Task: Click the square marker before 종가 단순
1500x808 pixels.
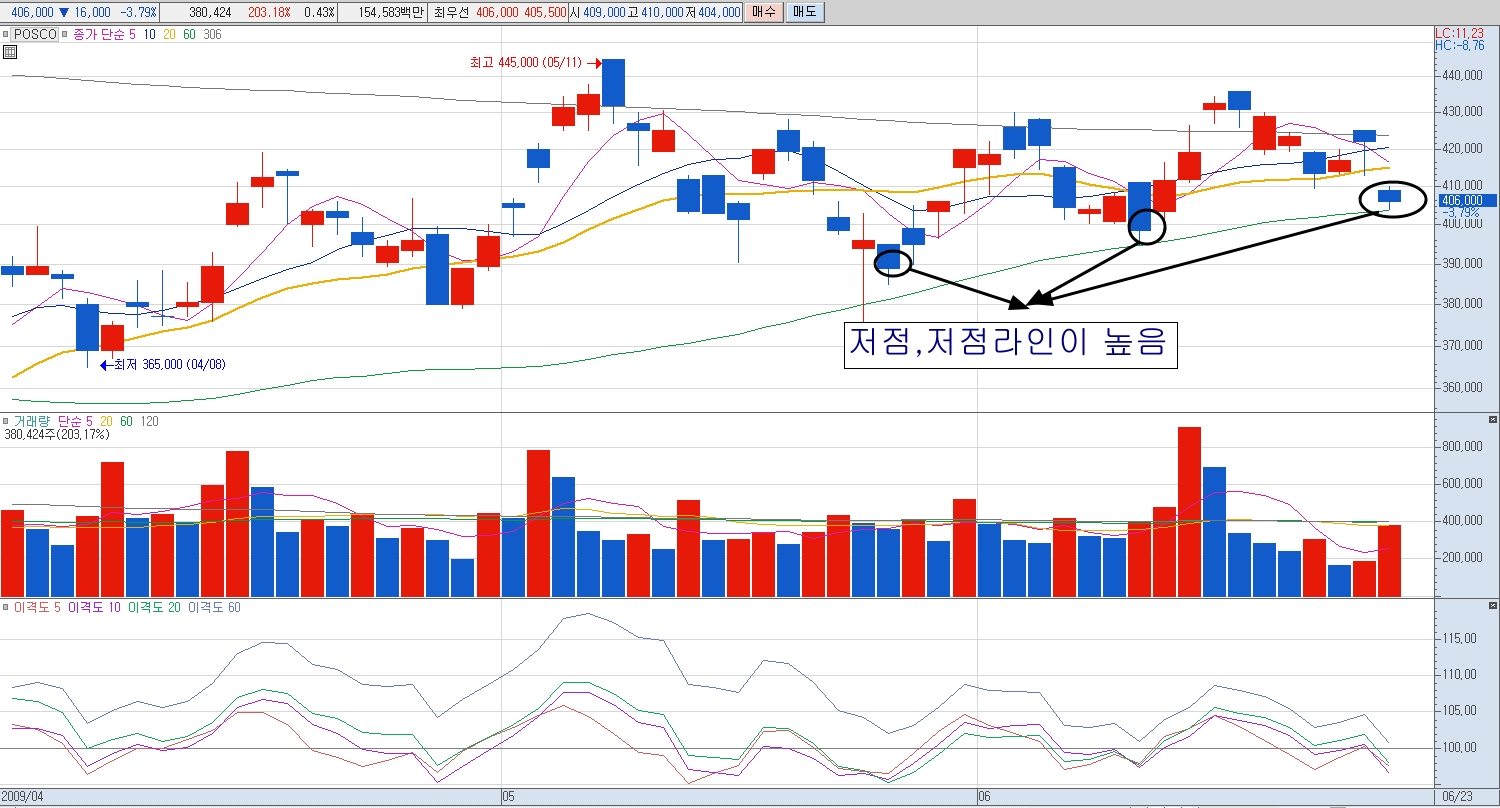Action: [x=65, y=34]
